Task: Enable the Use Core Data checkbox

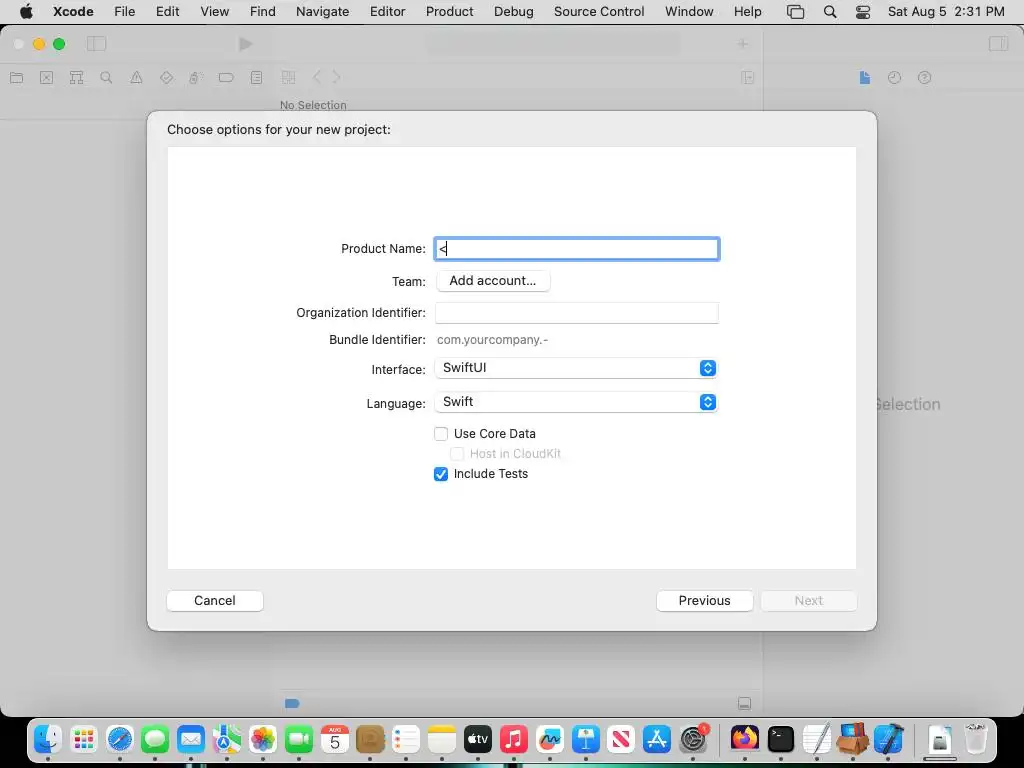Action: coord(441,434)
